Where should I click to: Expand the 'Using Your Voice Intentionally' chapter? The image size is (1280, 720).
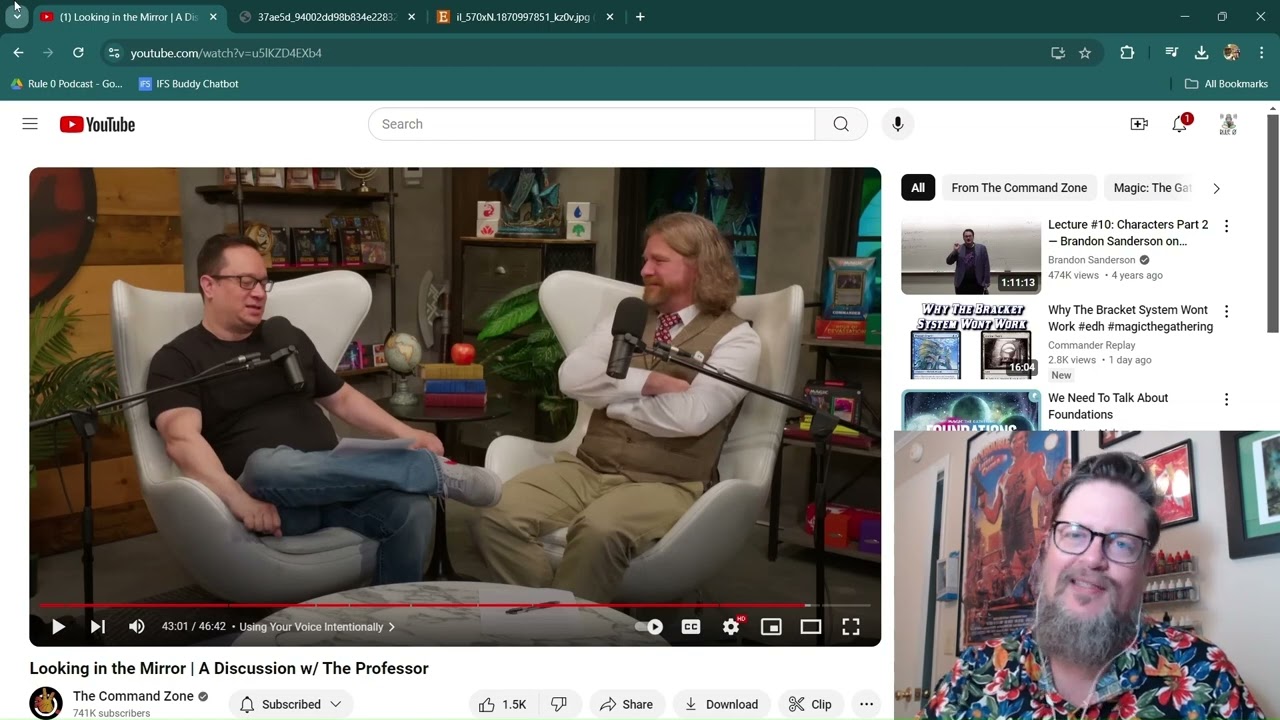click(317, 627)
